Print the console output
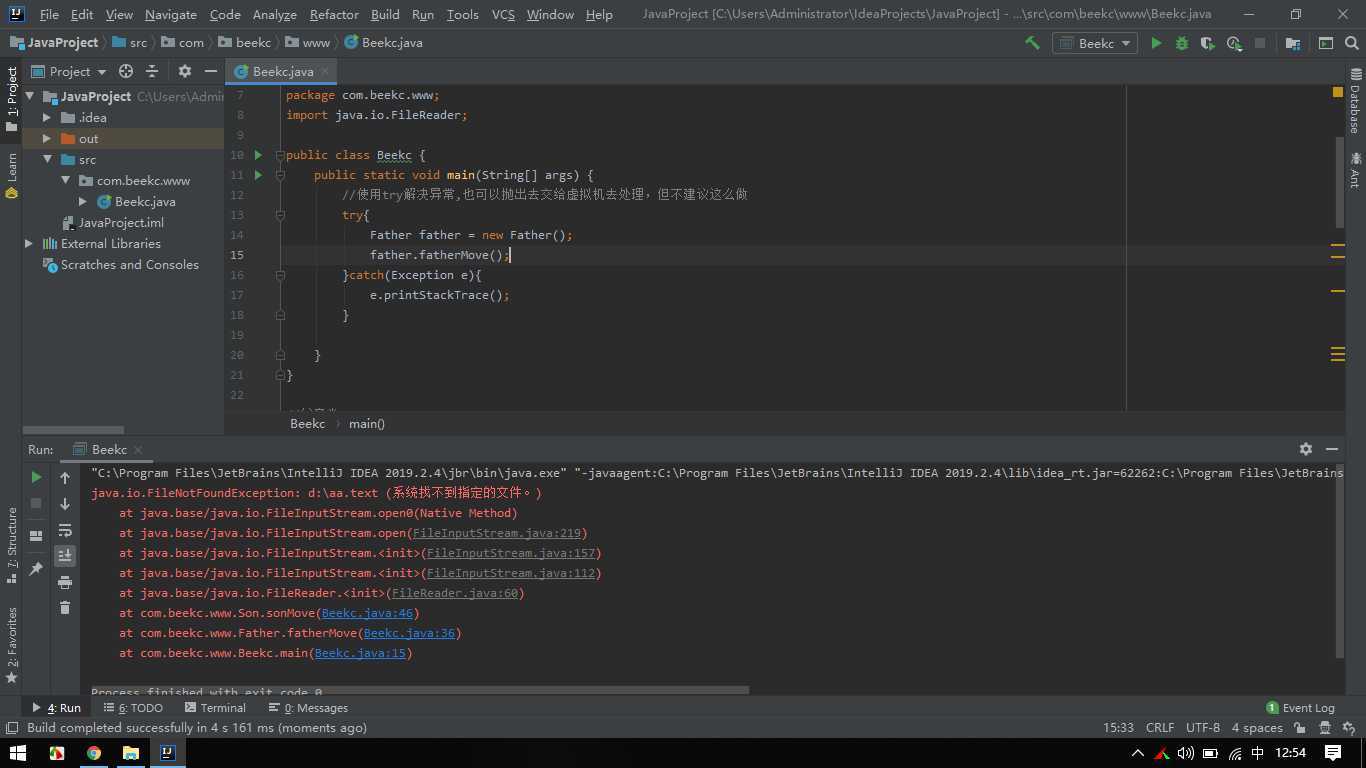This screenshot has width=1366, height=768. pos(65,582)
